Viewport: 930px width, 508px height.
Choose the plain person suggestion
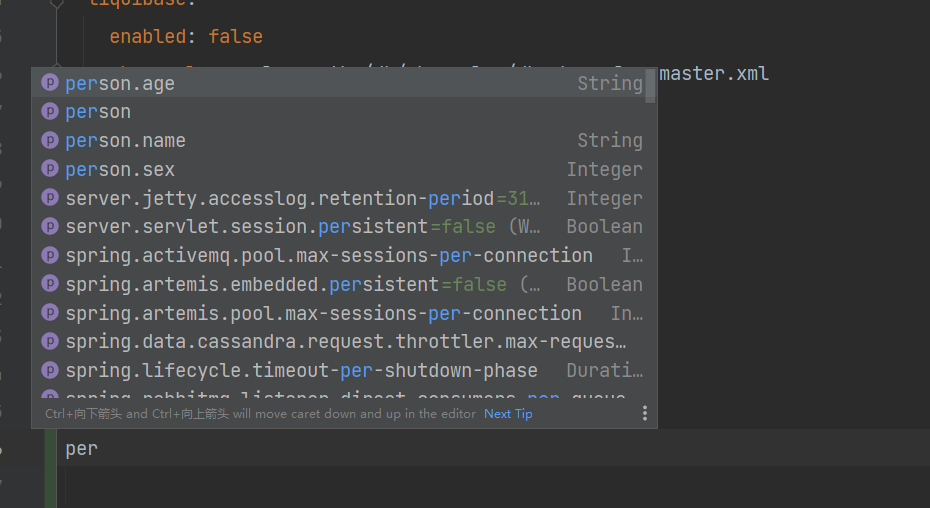pos(343,111)
